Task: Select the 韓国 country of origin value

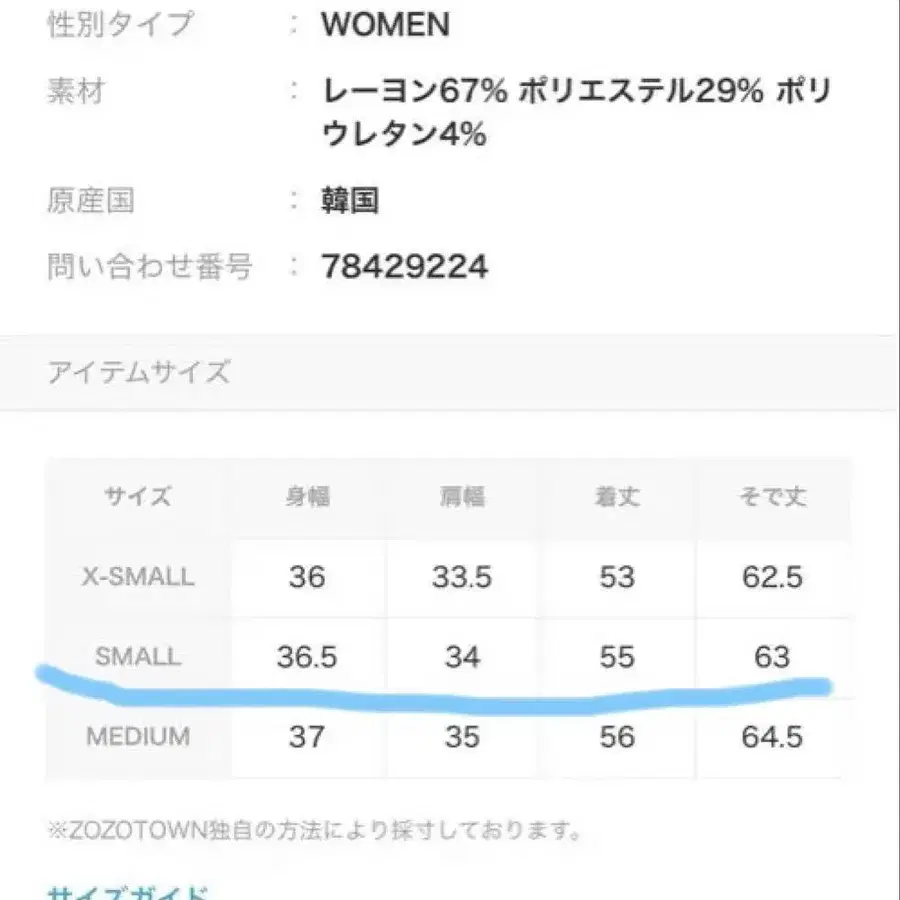Action: pyautogui.click(x=350, y=201)
